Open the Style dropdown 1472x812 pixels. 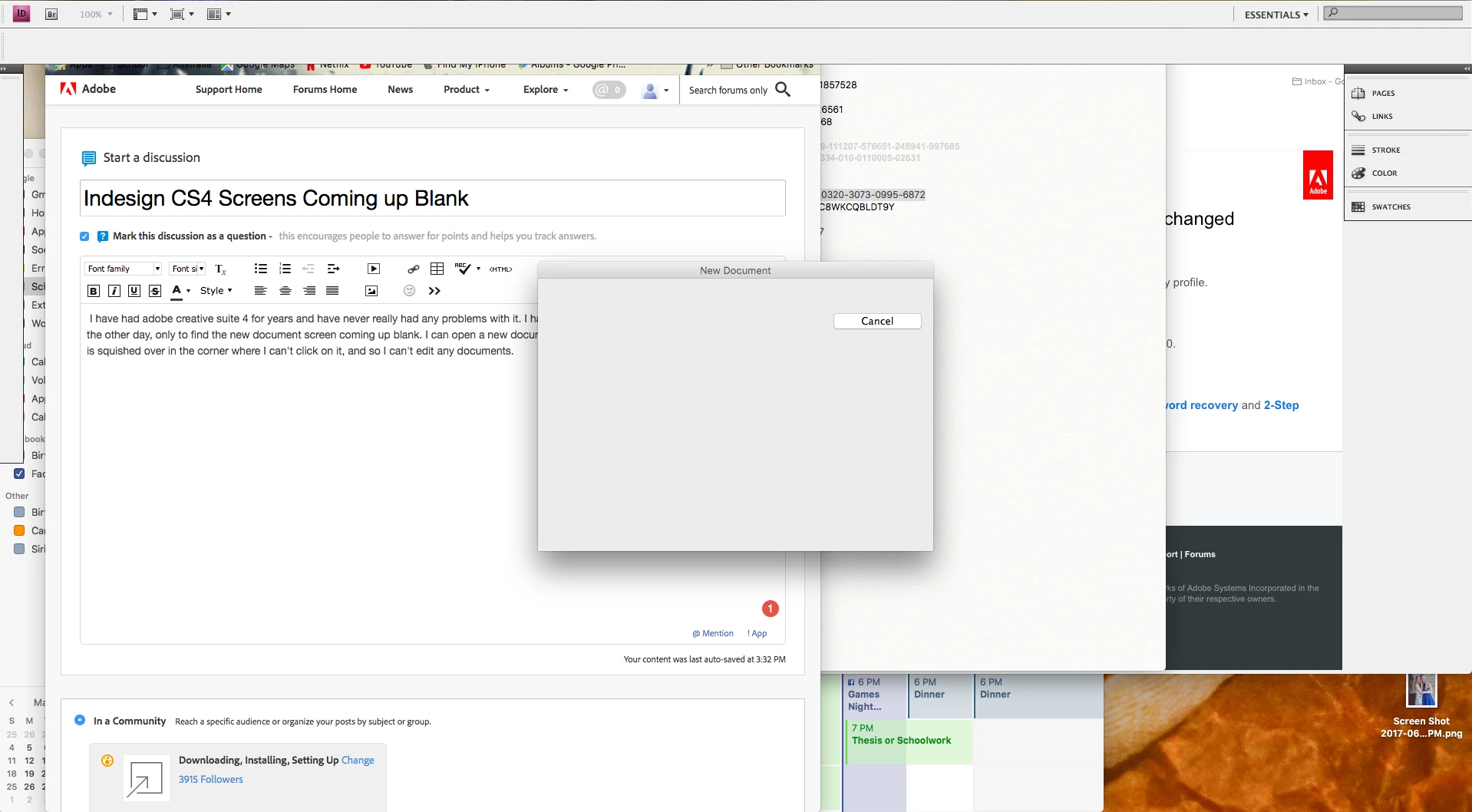click(x=216, y=290)
